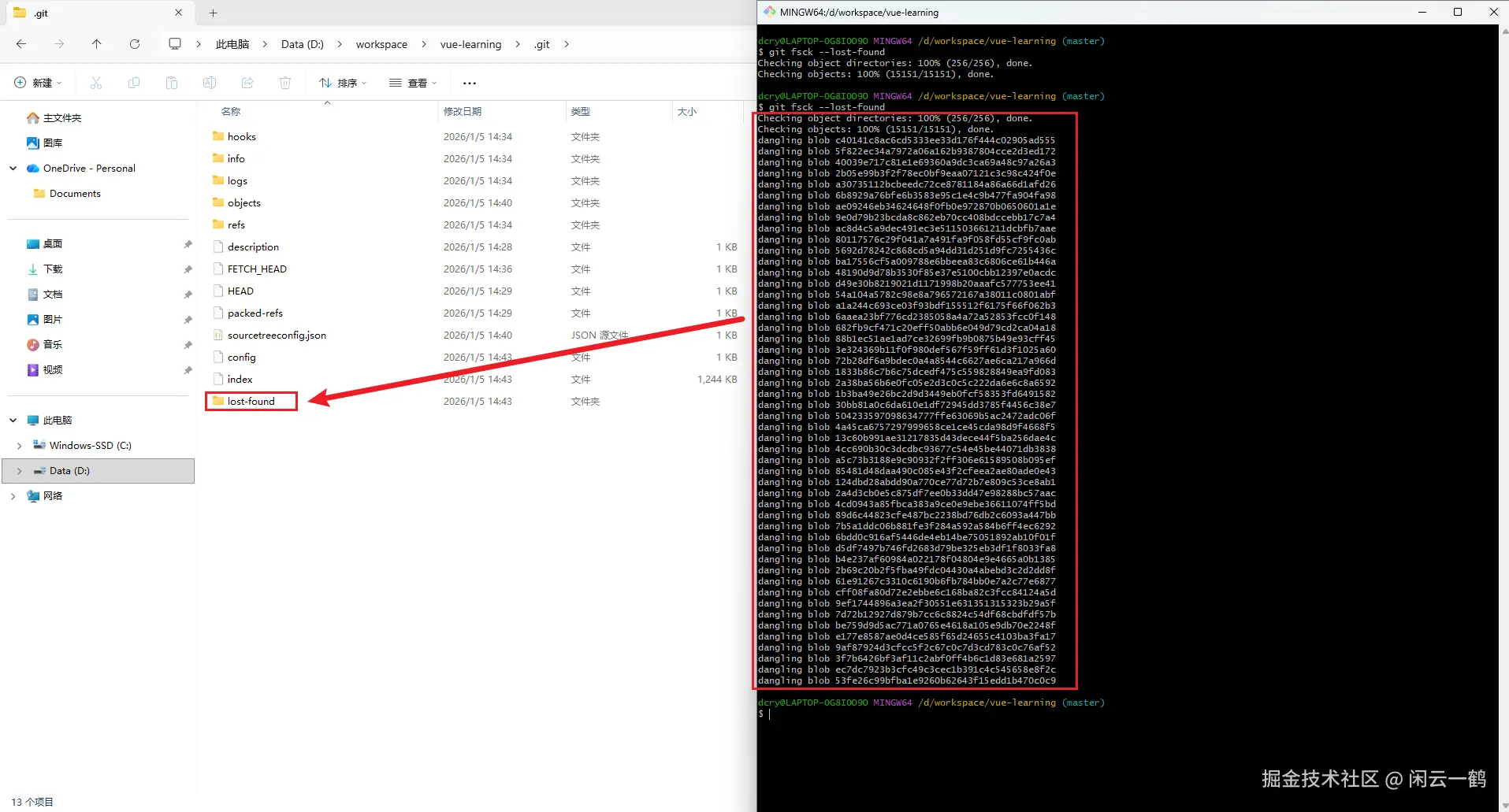Image resolution: width=1509 pixels, height=812 pixels.
Task: Open 音乐 in quick access
Action: pos(44,344)
